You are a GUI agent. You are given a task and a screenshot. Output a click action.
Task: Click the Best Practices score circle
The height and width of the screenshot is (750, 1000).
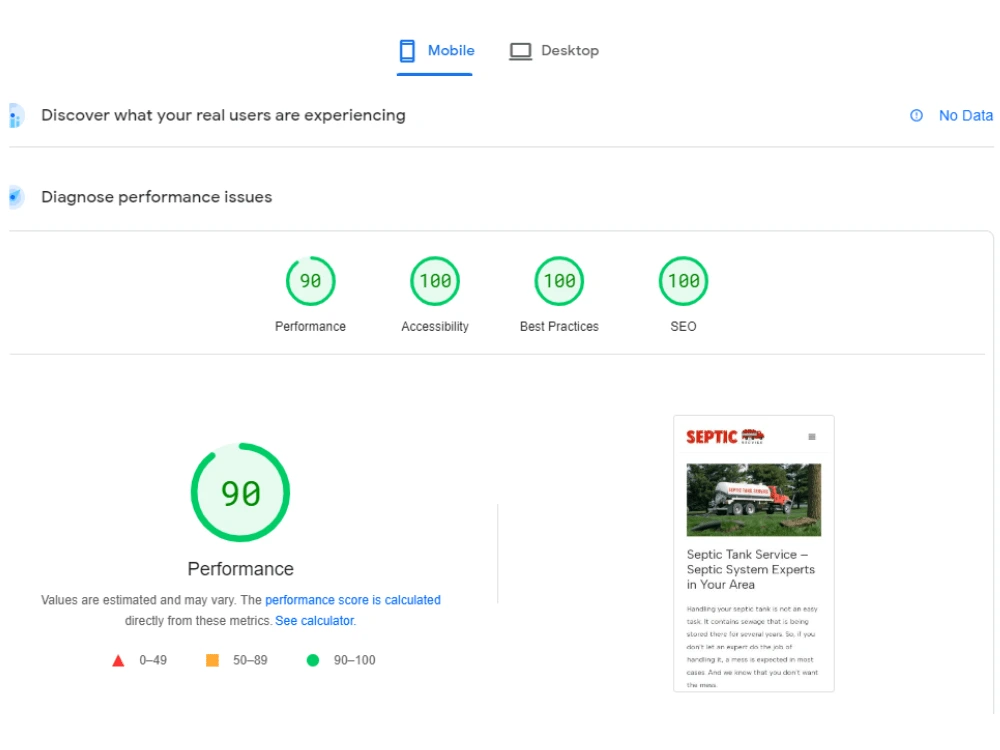pos(559,281)
